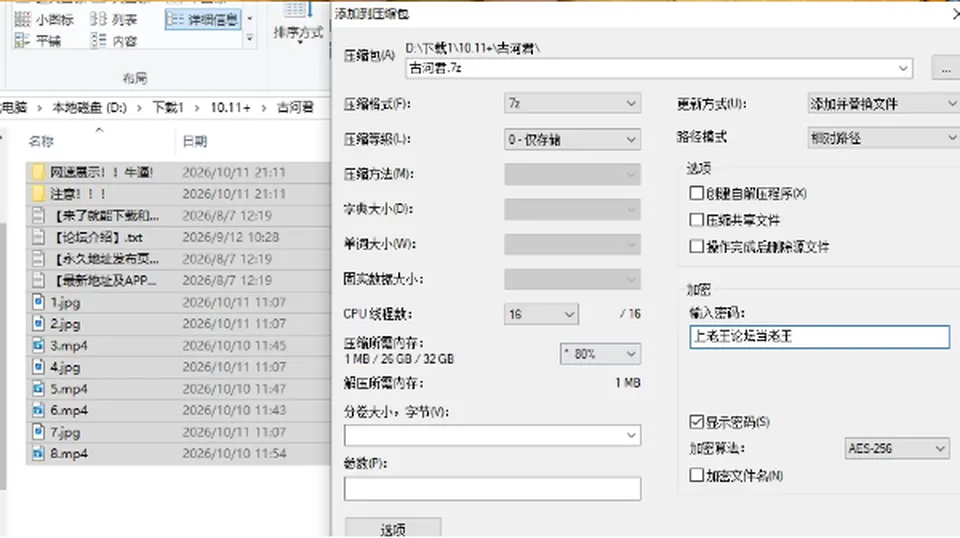This screenshot has height=538, width=960.
Task: Enable 创建自解压程序 checkbox
Action: 696,193
